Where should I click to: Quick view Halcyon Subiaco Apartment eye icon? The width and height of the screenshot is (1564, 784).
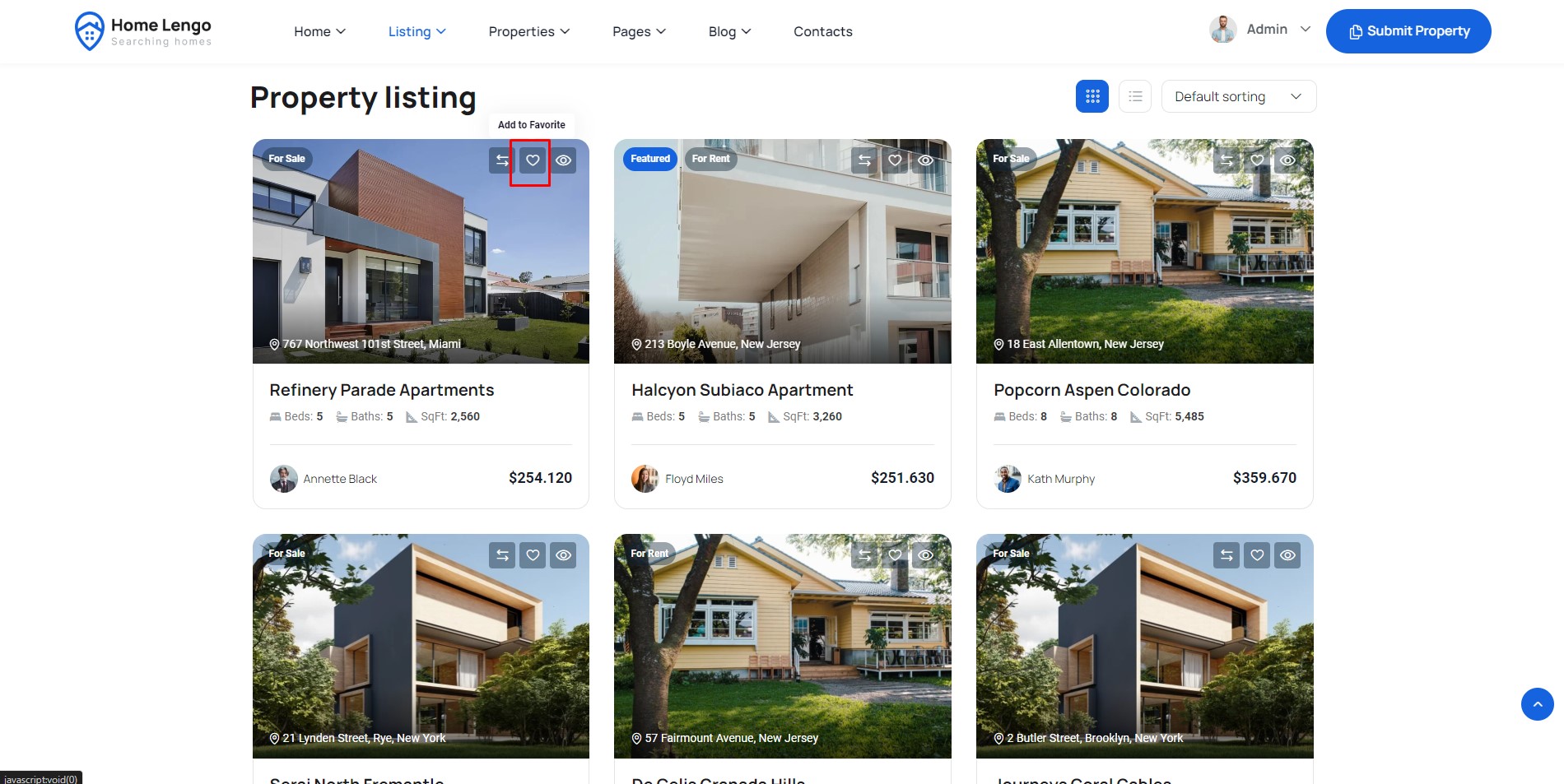coord(926,160)
